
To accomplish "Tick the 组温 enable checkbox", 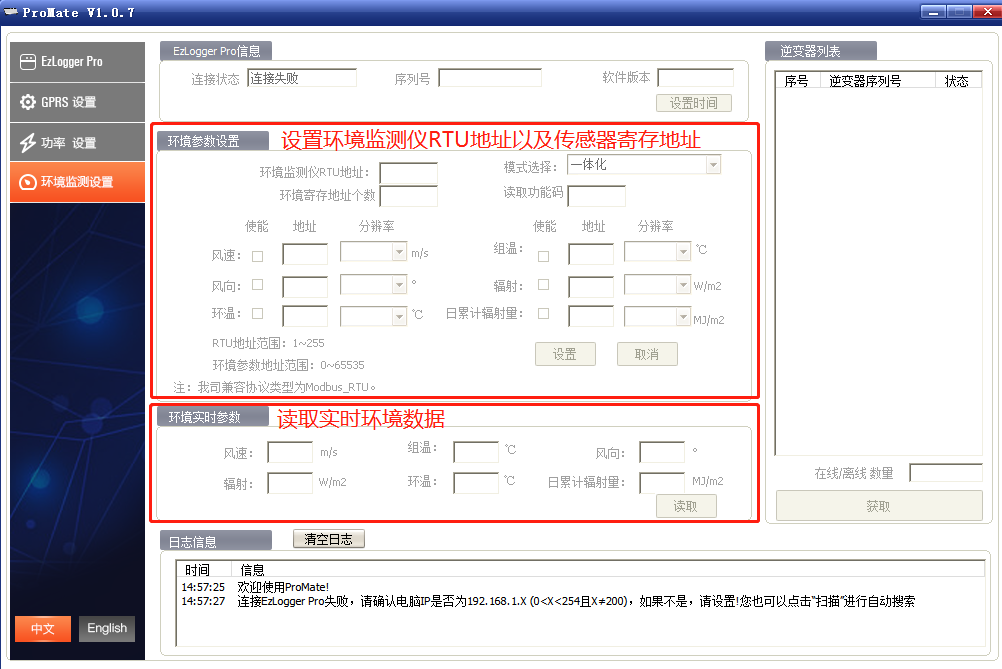I will [543, 256].
